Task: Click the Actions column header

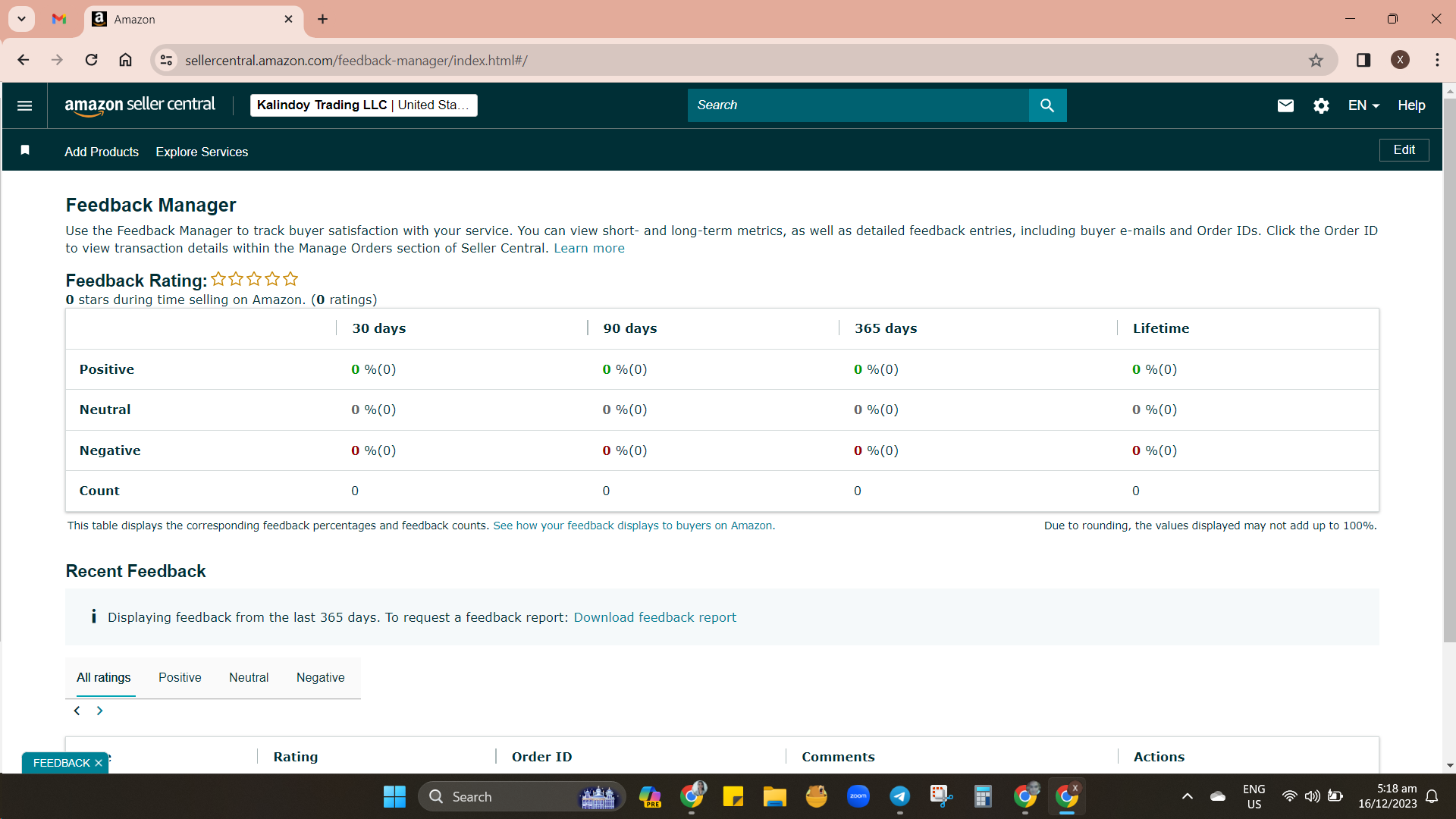Action: pyautogui.click(x=1159, y=757)
